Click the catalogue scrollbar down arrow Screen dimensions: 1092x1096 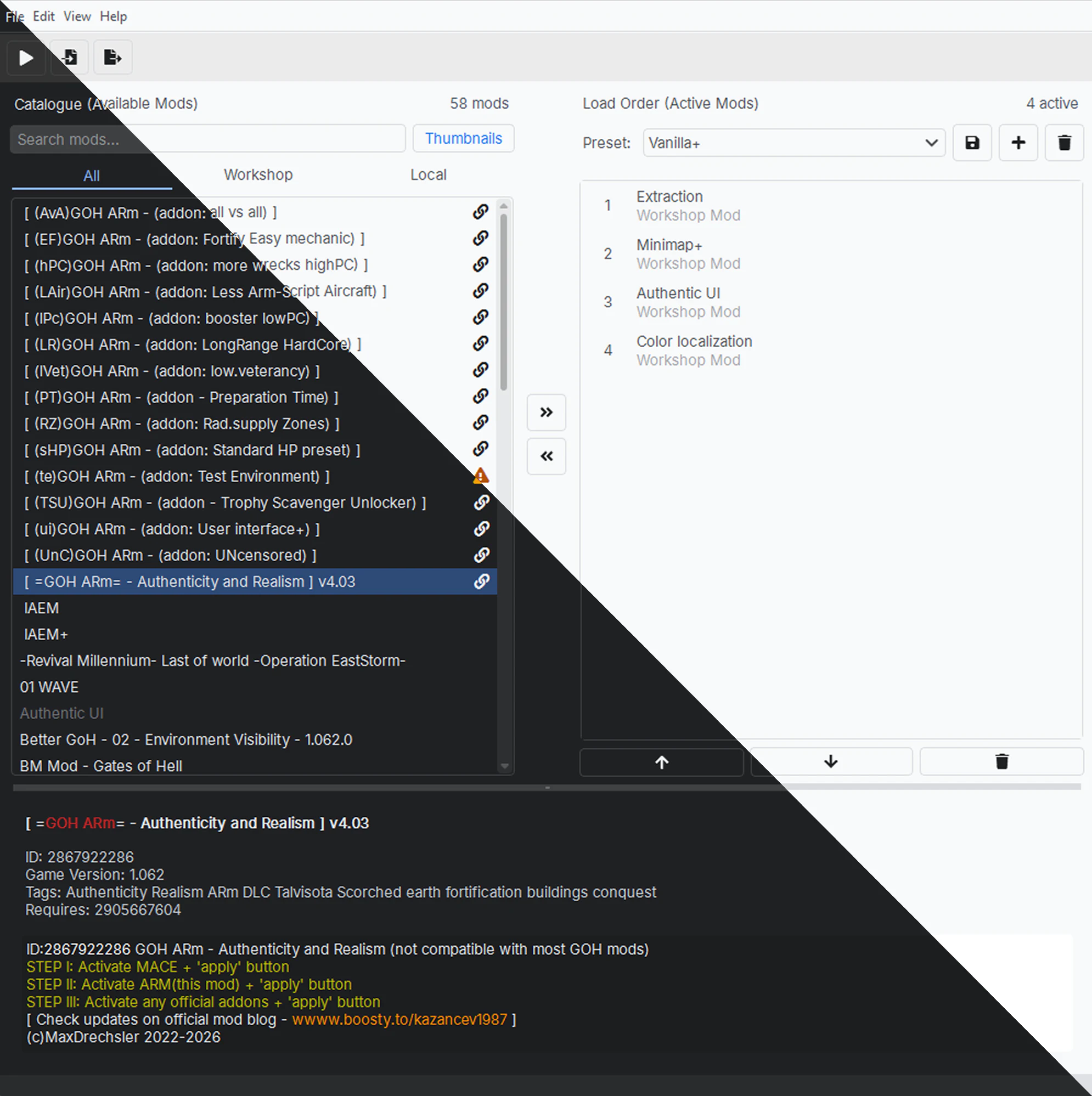[x=504, y=767]
